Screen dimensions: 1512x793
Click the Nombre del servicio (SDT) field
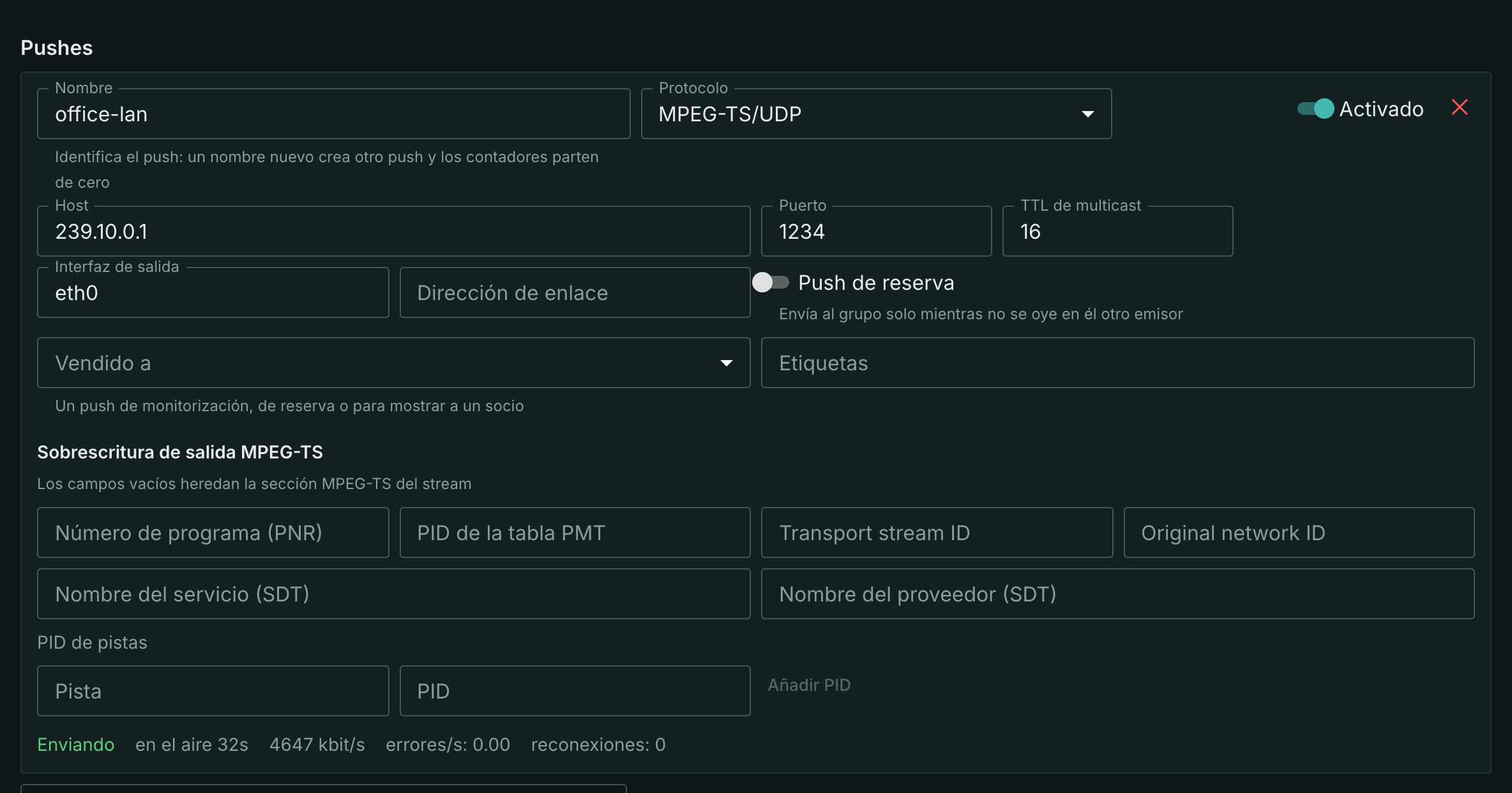pos(393,594)
